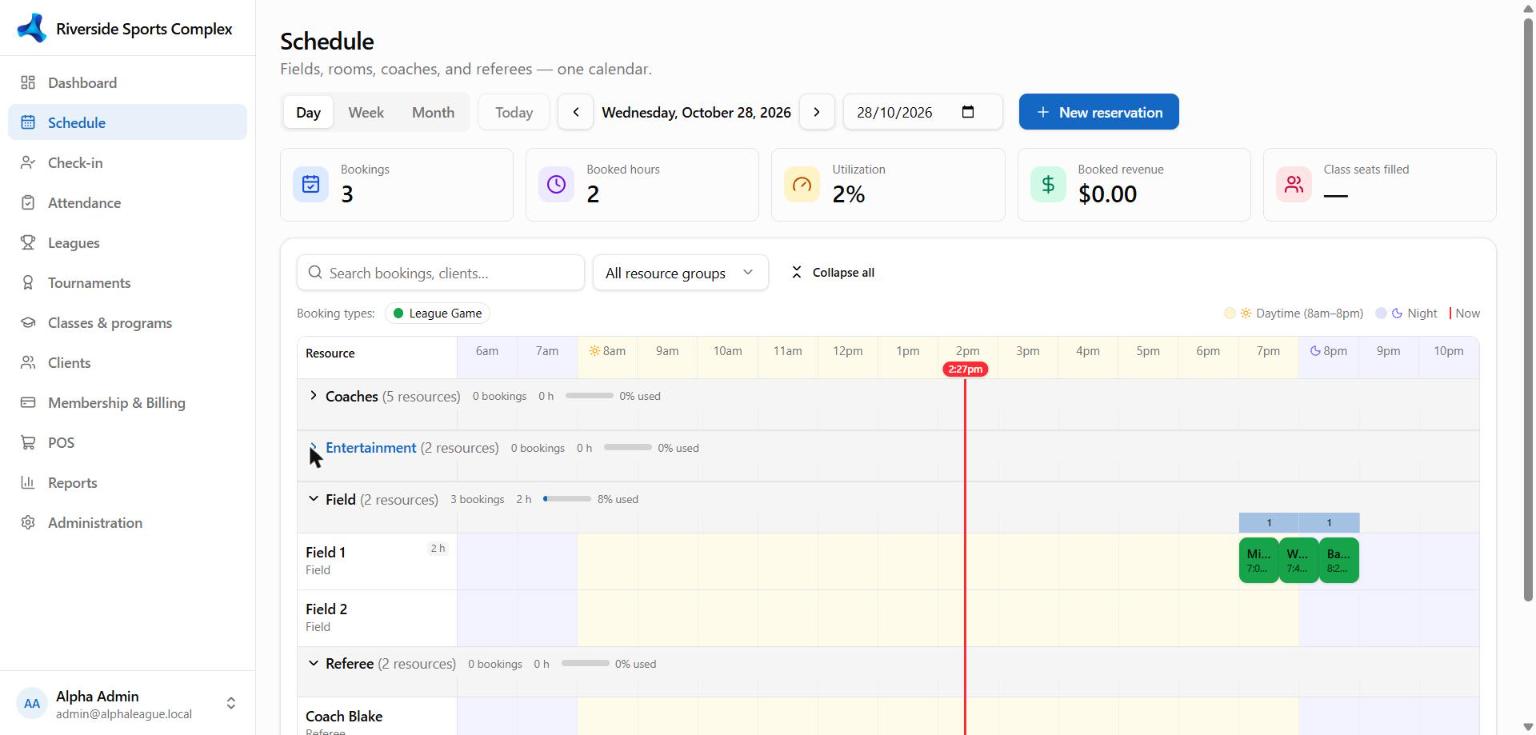Screen dimensions: 1536x735
Task: Click the Dashboard grid icon in sidebar
Action: pos(28,83)
